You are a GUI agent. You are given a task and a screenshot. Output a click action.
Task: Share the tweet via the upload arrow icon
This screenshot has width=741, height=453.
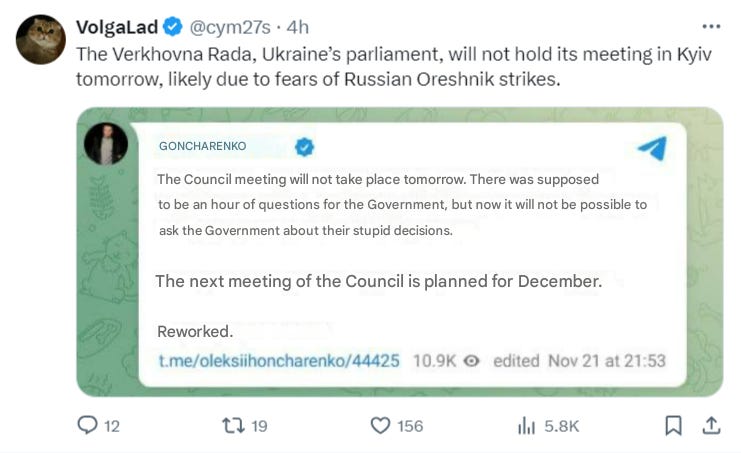[711, 426]
